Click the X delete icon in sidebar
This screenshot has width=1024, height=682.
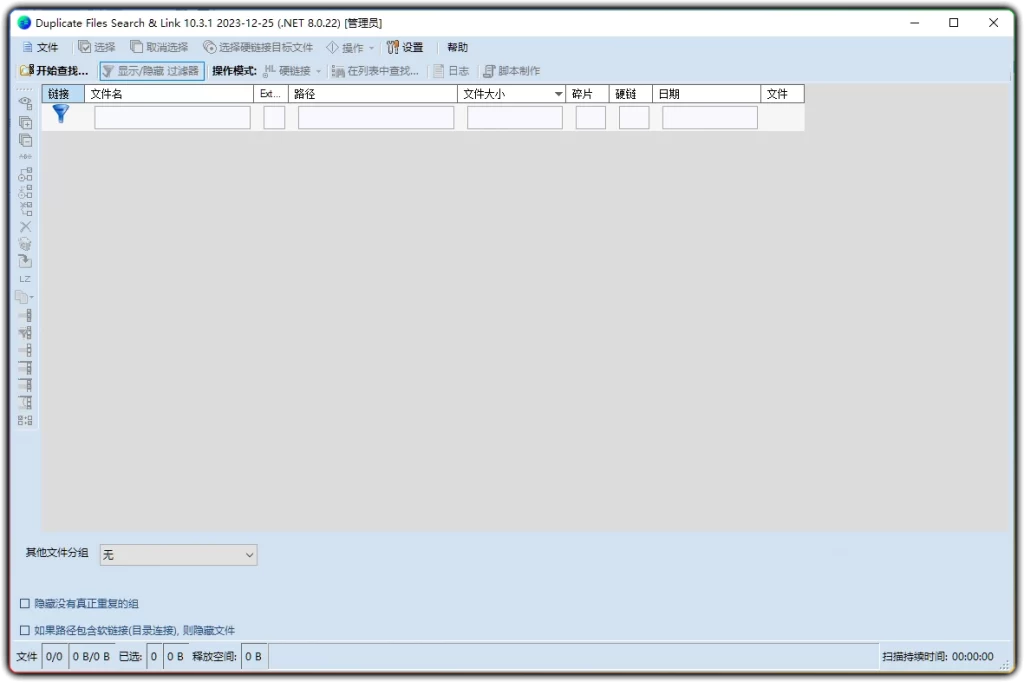25,227
